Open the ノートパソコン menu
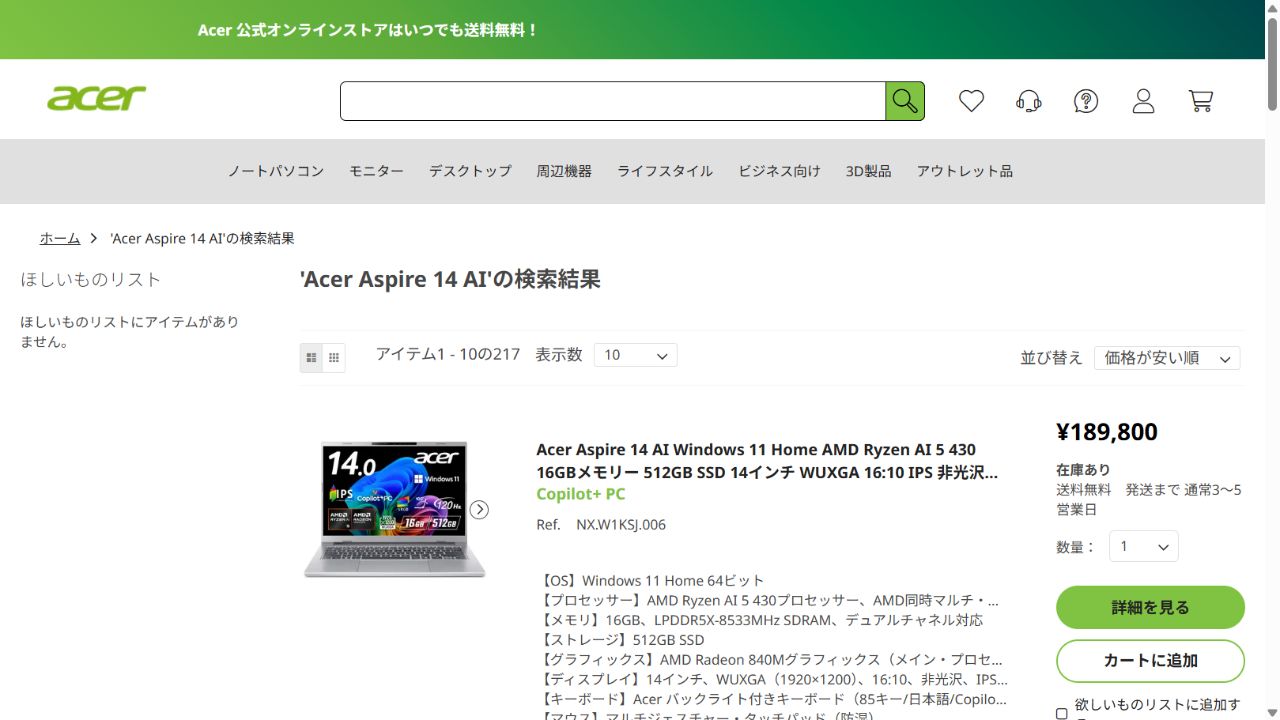 pos(276,171)
